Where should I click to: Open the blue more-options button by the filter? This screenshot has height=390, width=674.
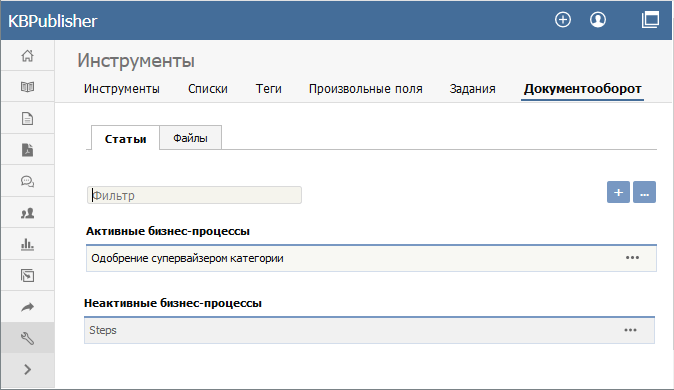[644, 192]
